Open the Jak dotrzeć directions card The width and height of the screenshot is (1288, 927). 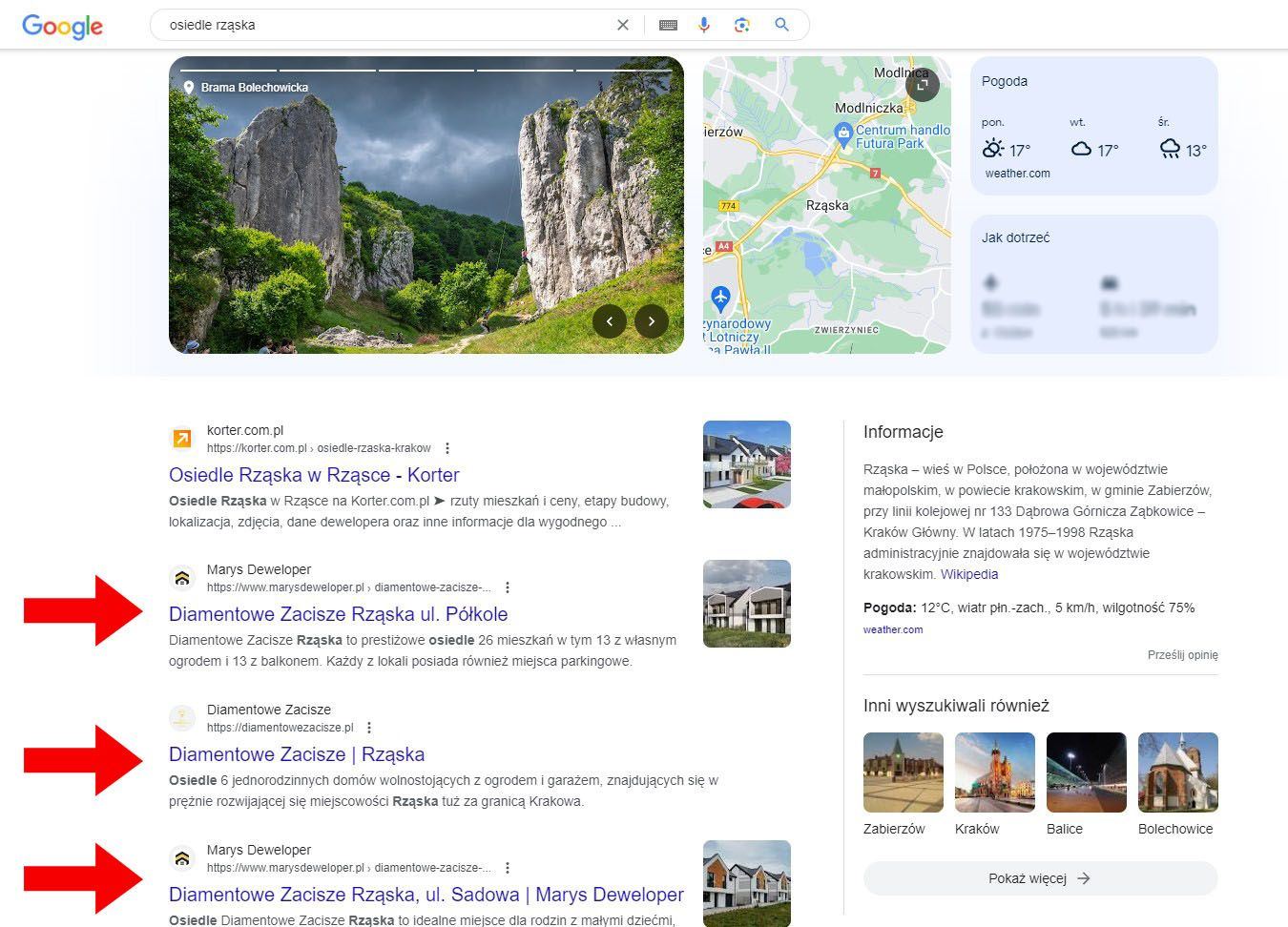click(x=1094, y=284)
